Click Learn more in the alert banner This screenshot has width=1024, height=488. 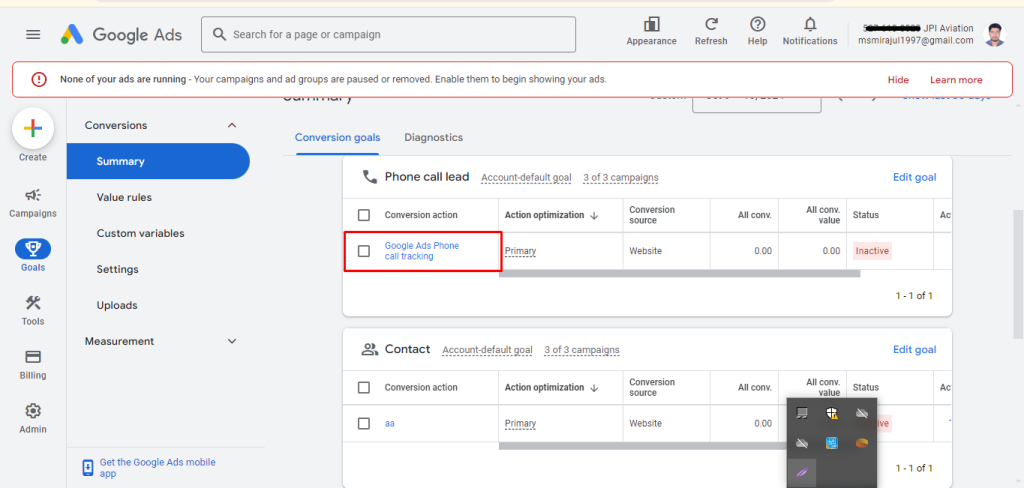click(x=955, y=80)
